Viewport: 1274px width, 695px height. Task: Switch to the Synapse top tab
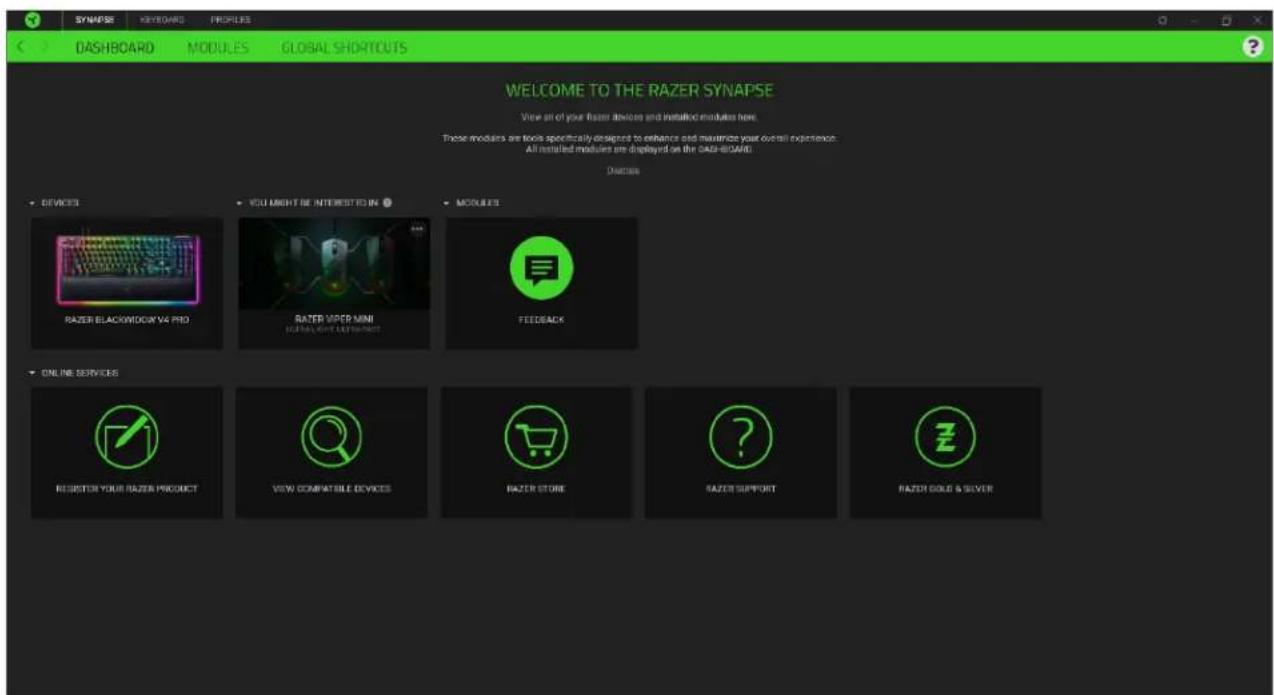pos(94,20)
